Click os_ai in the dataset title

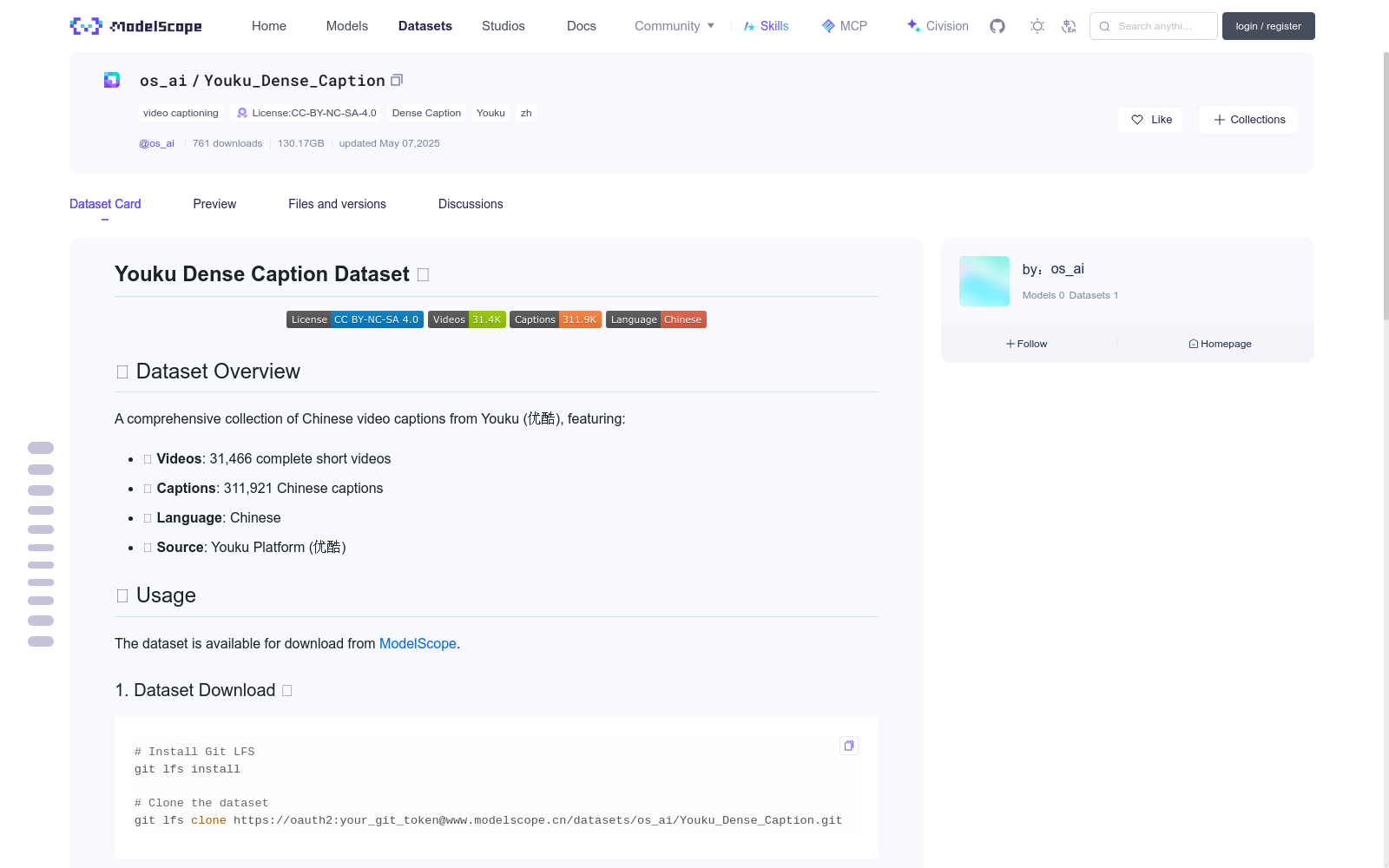tap(163, 81)
